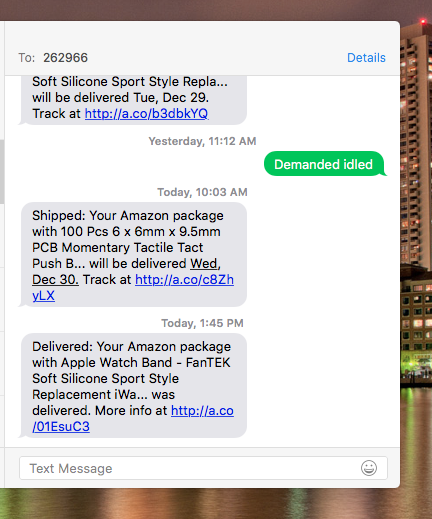Focus the Text Message input field
The image size is (432, 519).
203,468
